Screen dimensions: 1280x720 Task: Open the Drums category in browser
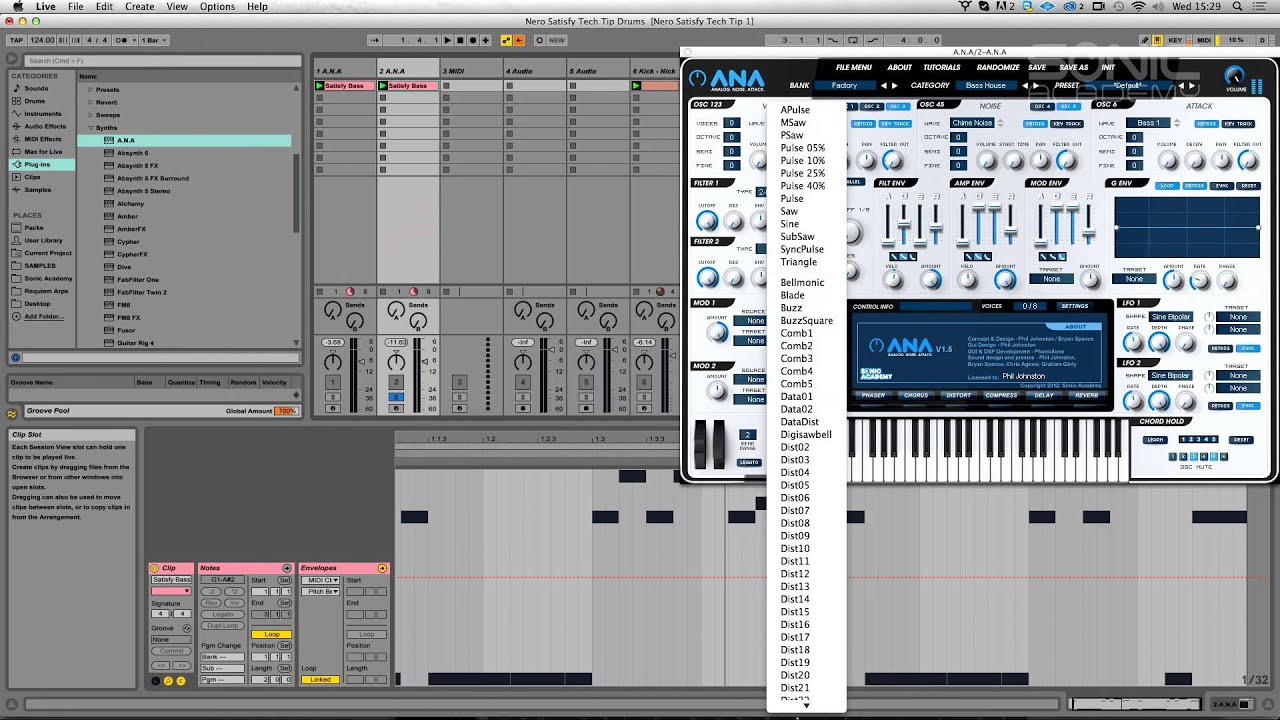(35, 101)
